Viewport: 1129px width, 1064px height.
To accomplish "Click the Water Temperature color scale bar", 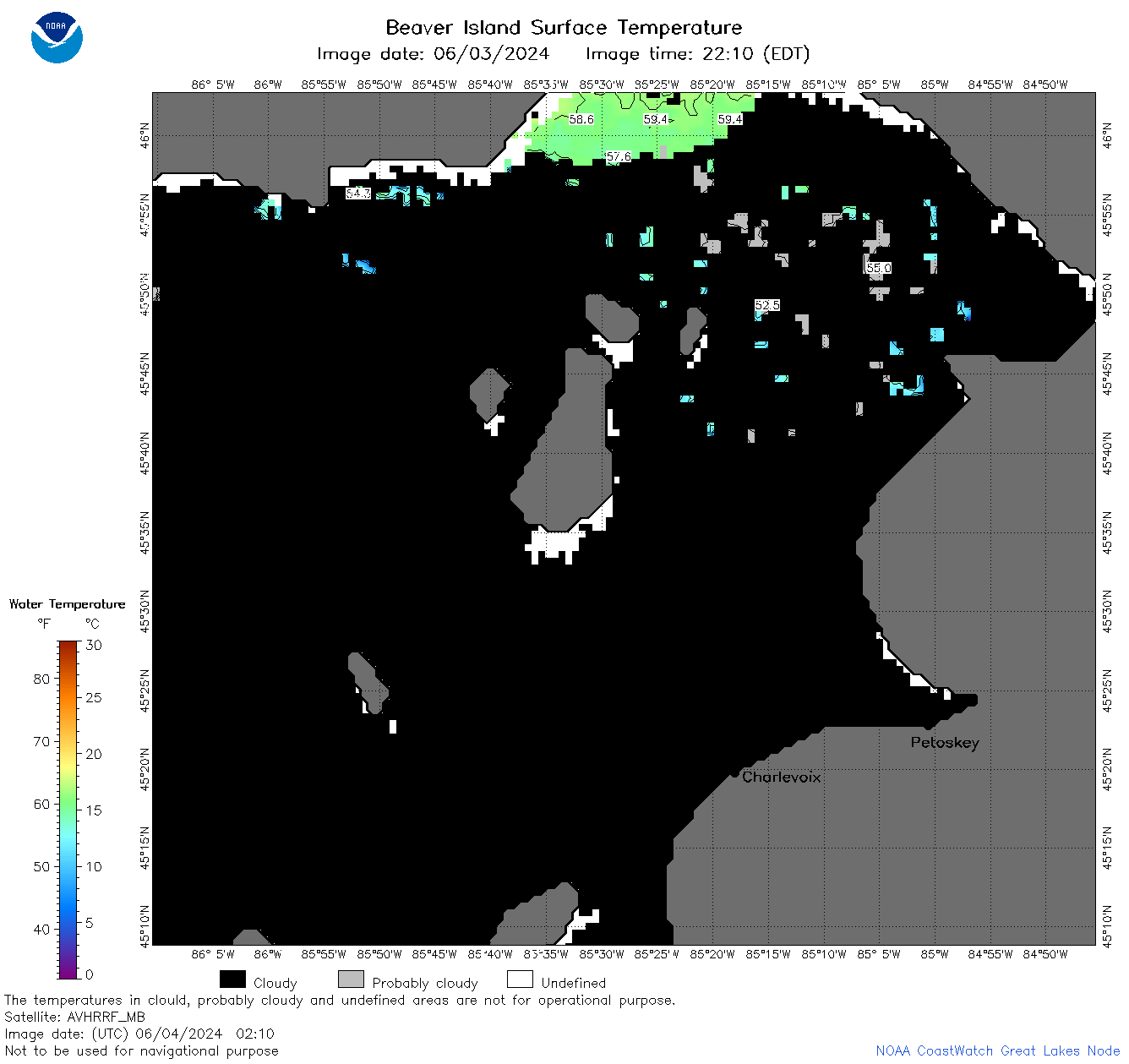I will click(68, 810).
